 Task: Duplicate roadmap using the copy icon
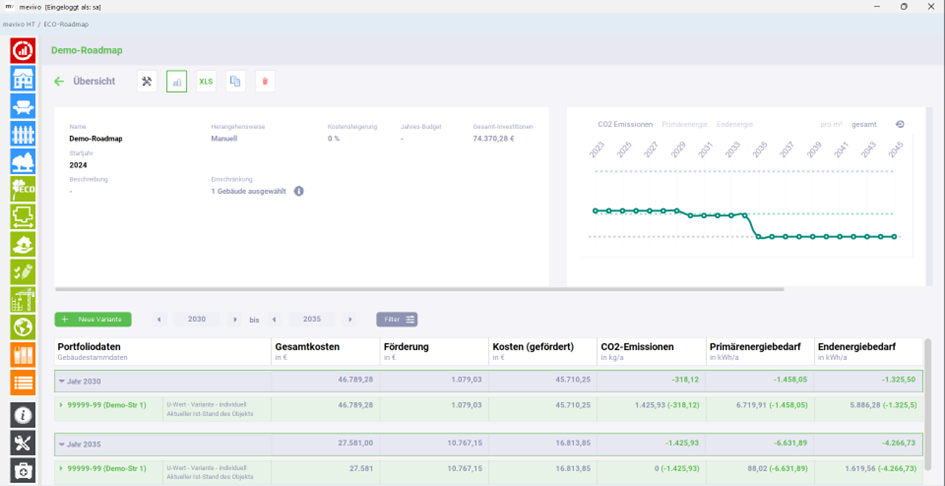tap(236, 81)
